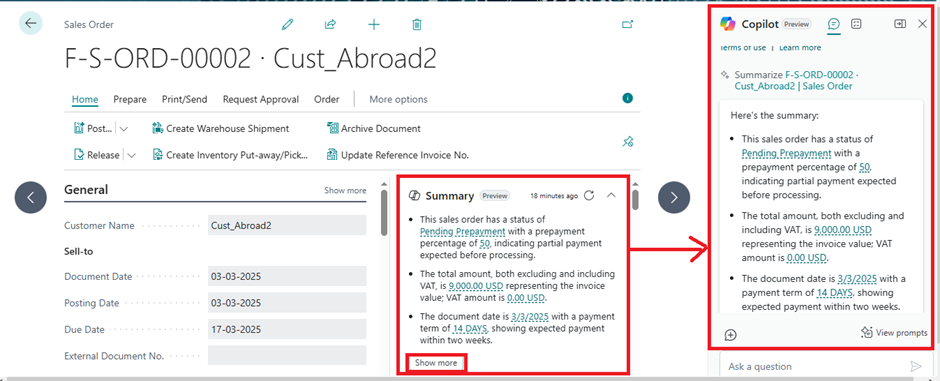Go to next record arrow
940x381 pixels.
(674, 197)
